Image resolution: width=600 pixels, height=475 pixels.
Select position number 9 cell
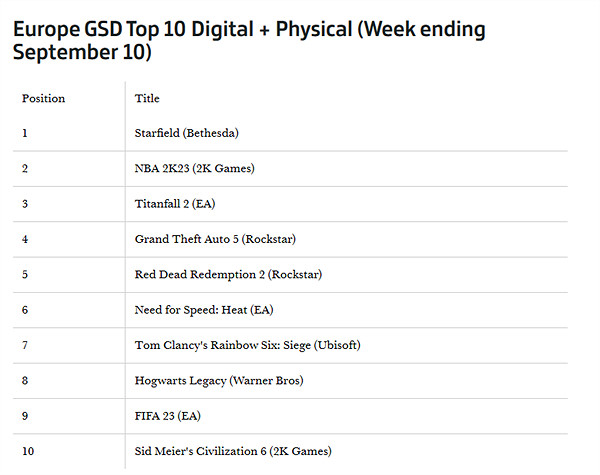click(25, 416)
